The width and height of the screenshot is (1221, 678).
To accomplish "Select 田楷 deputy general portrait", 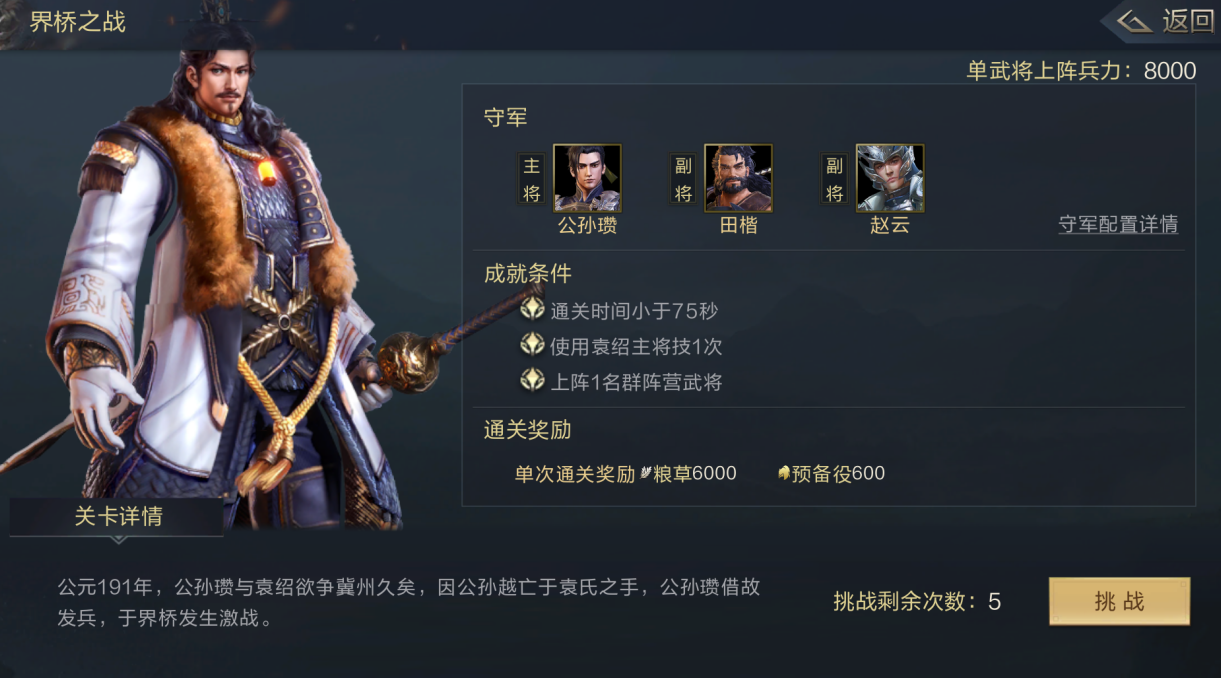I will [738, 178].
